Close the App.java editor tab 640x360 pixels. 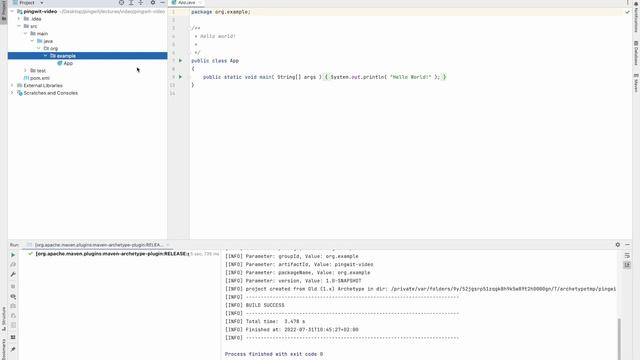(200, 2)
